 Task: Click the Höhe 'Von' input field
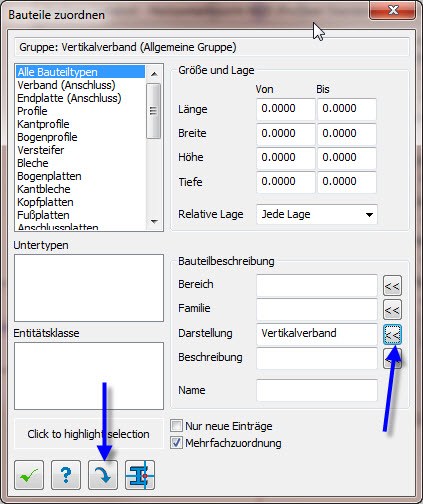(x=286, y=158)
